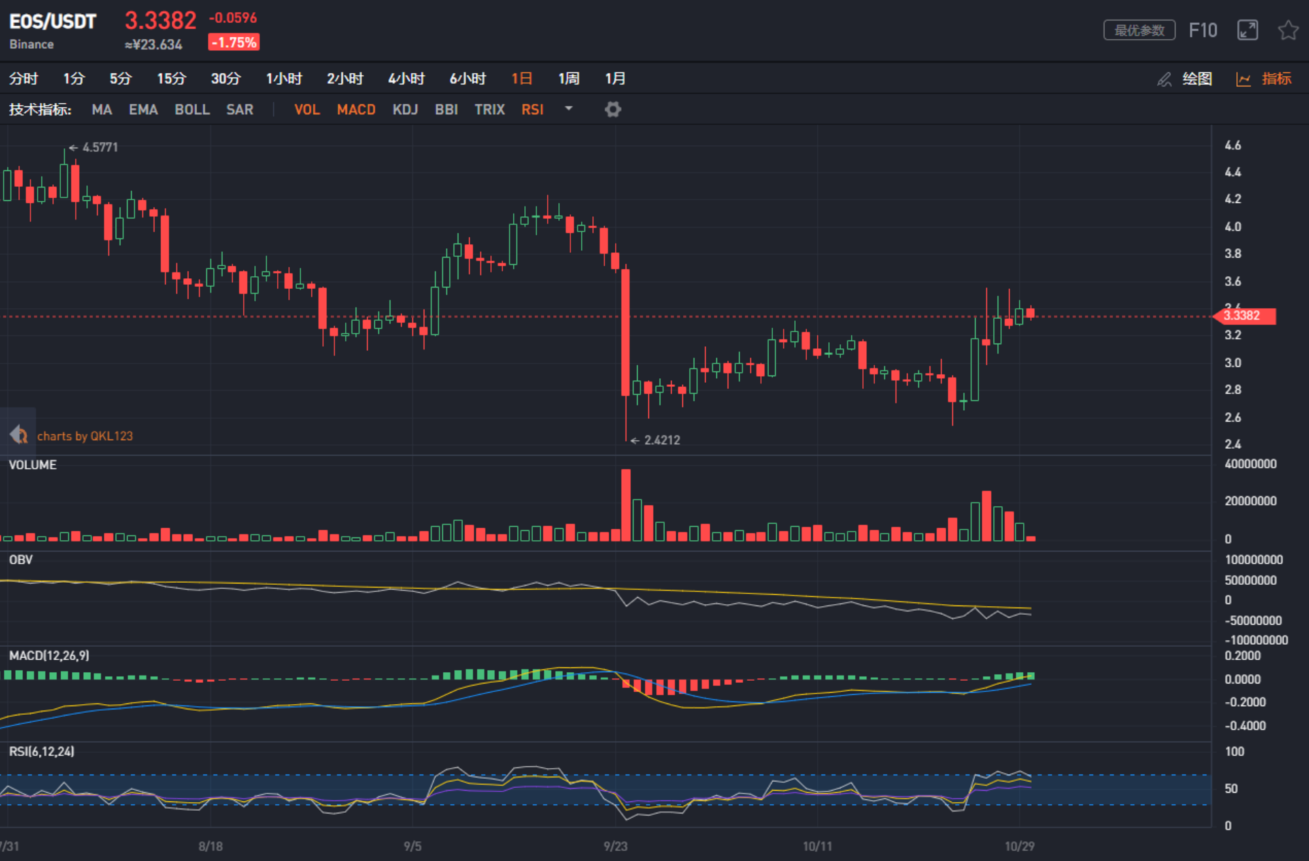Click the -1.75% change badge

point(233,42)
